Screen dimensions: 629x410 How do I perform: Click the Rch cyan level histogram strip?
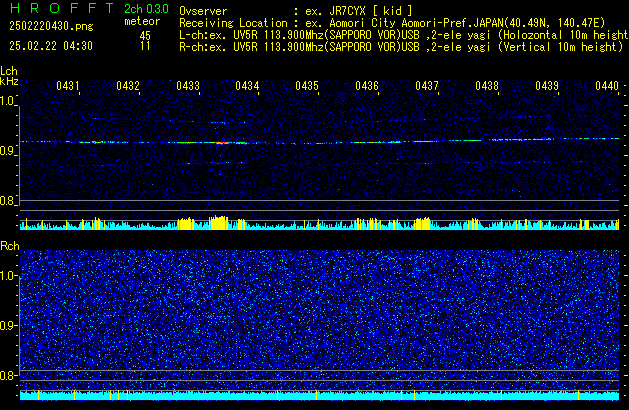[319, 395]
